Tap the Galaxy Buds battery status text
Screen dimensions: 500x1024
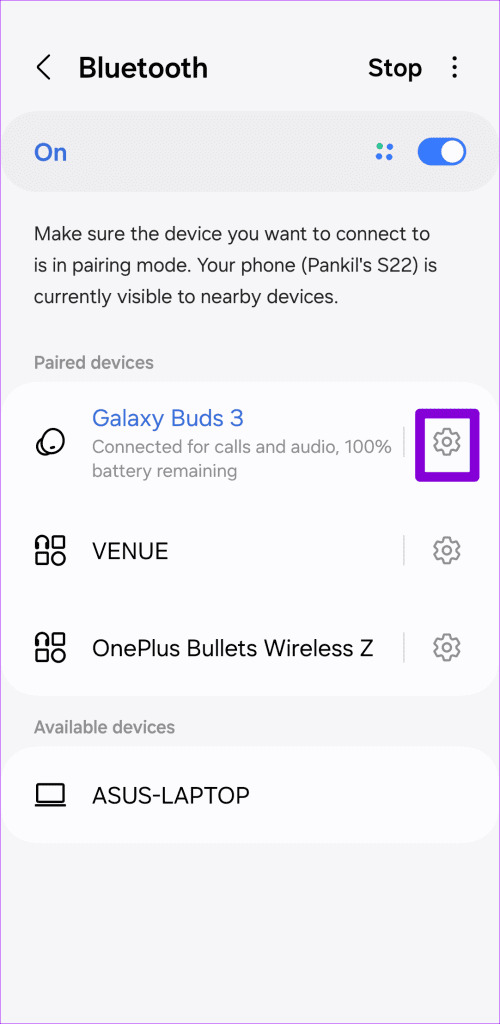(242, 458)
